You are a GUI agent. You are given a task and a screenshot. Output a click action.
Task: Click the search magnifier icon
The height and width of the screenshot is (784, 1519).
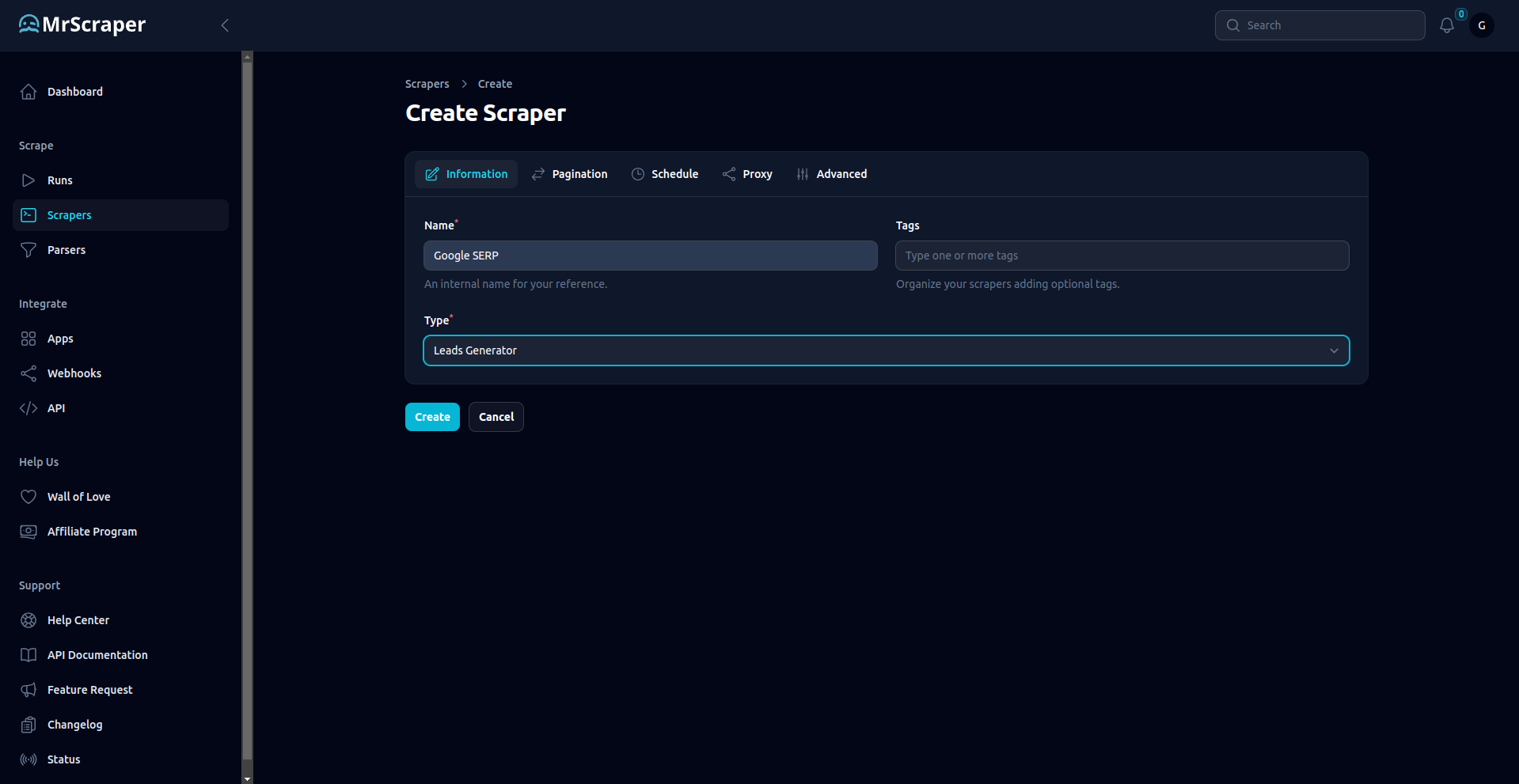1233,25
